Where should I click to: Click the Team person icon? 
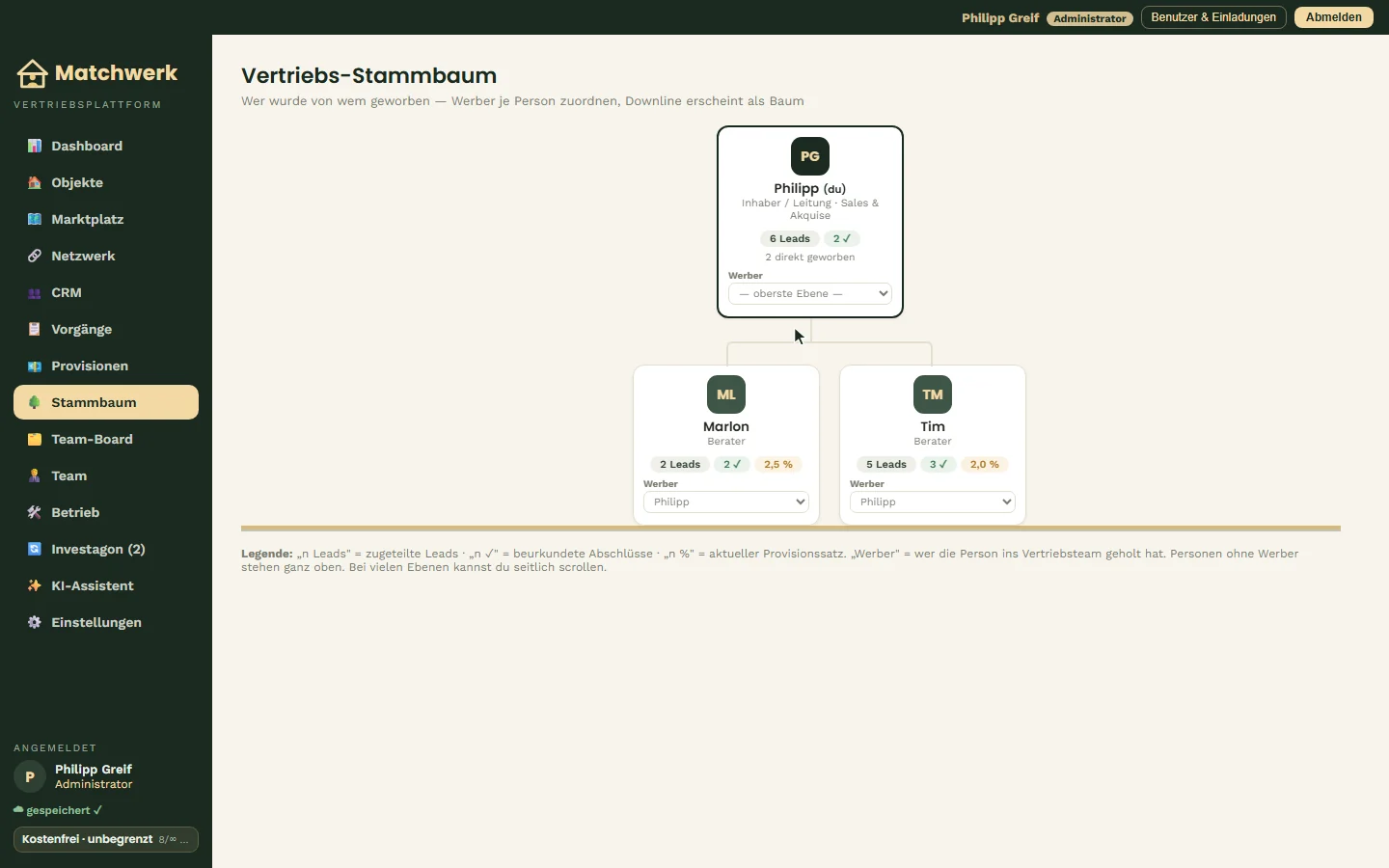tap(35, 475)
